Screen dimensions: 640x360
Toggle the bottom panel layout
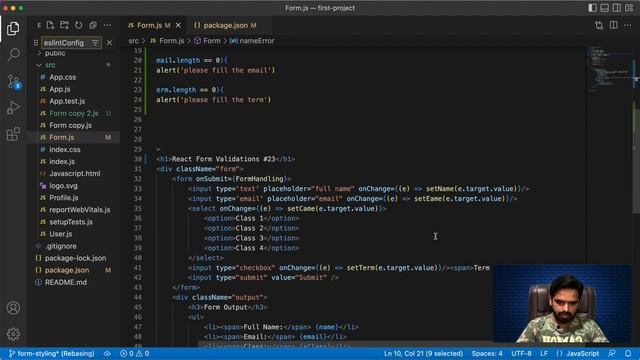604,8
